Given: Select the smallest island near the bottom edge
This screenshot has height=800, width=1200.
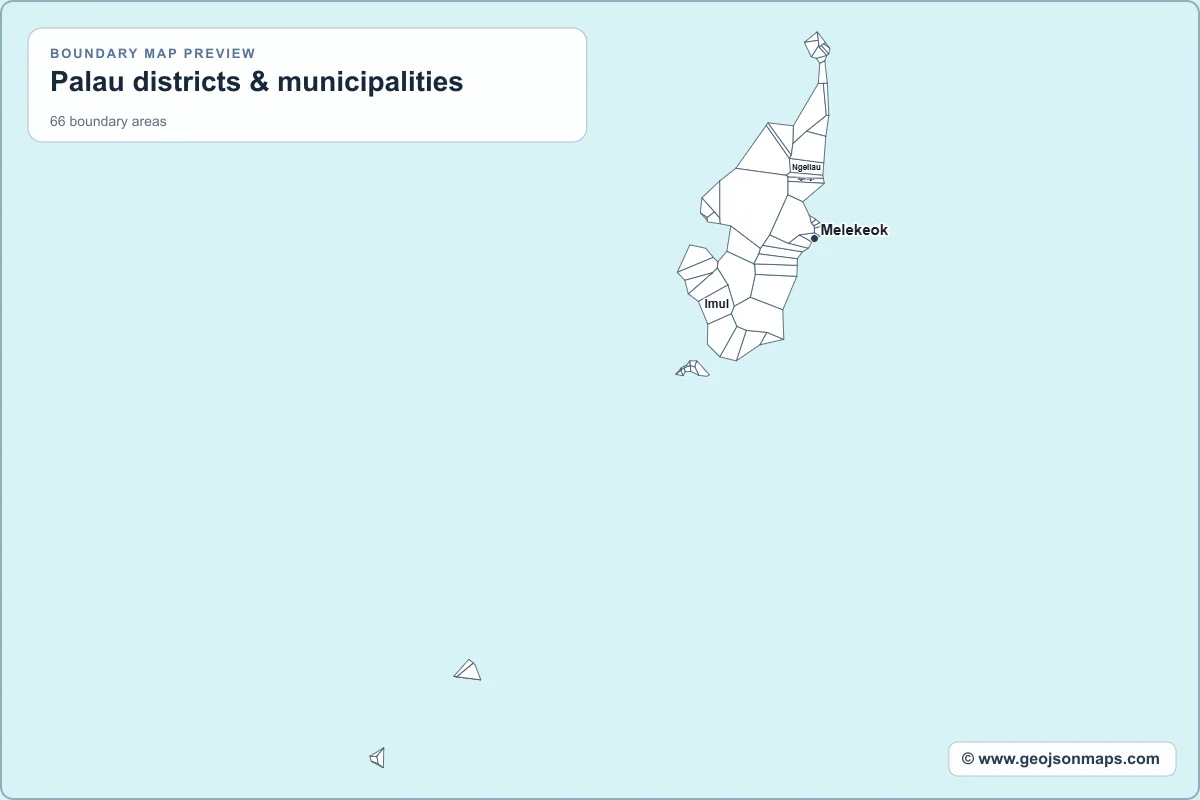Looking at the screenshot, I should click(x=378, y=758).
